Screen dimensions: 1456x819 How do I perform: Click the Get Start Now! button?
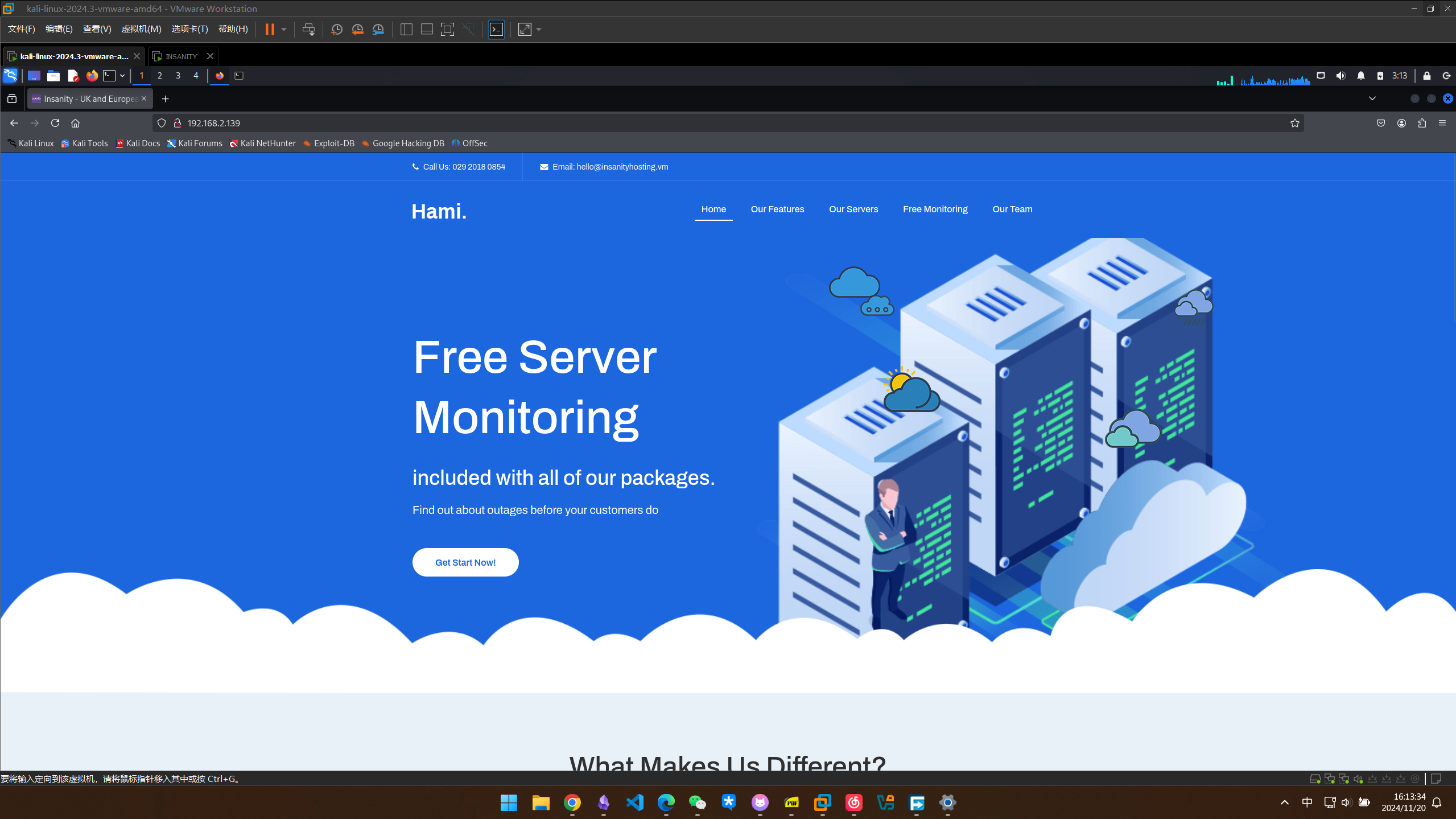pyautogui.click(x=465, y=562)
